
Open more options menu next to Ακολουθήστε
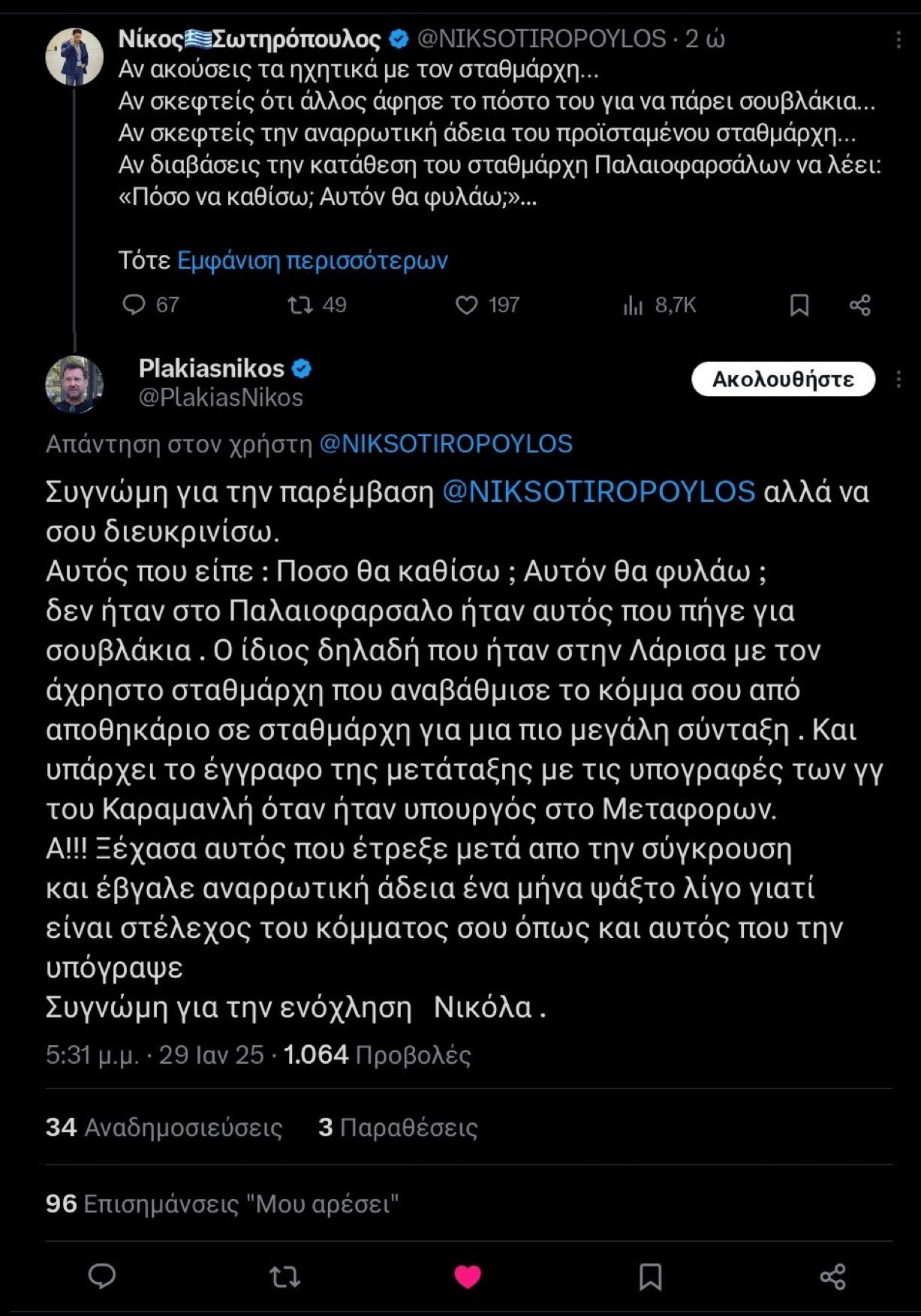point(898,380)
